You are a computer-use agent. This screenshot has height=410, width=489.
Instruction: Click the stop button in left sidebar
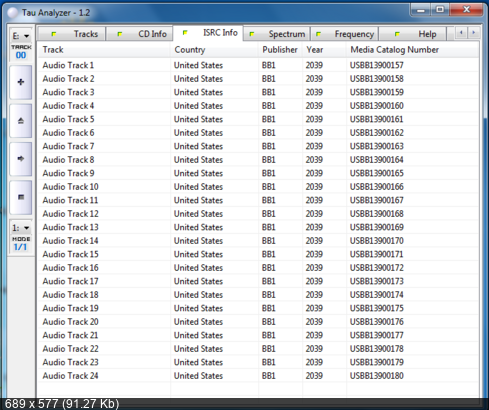click(21, 197)
